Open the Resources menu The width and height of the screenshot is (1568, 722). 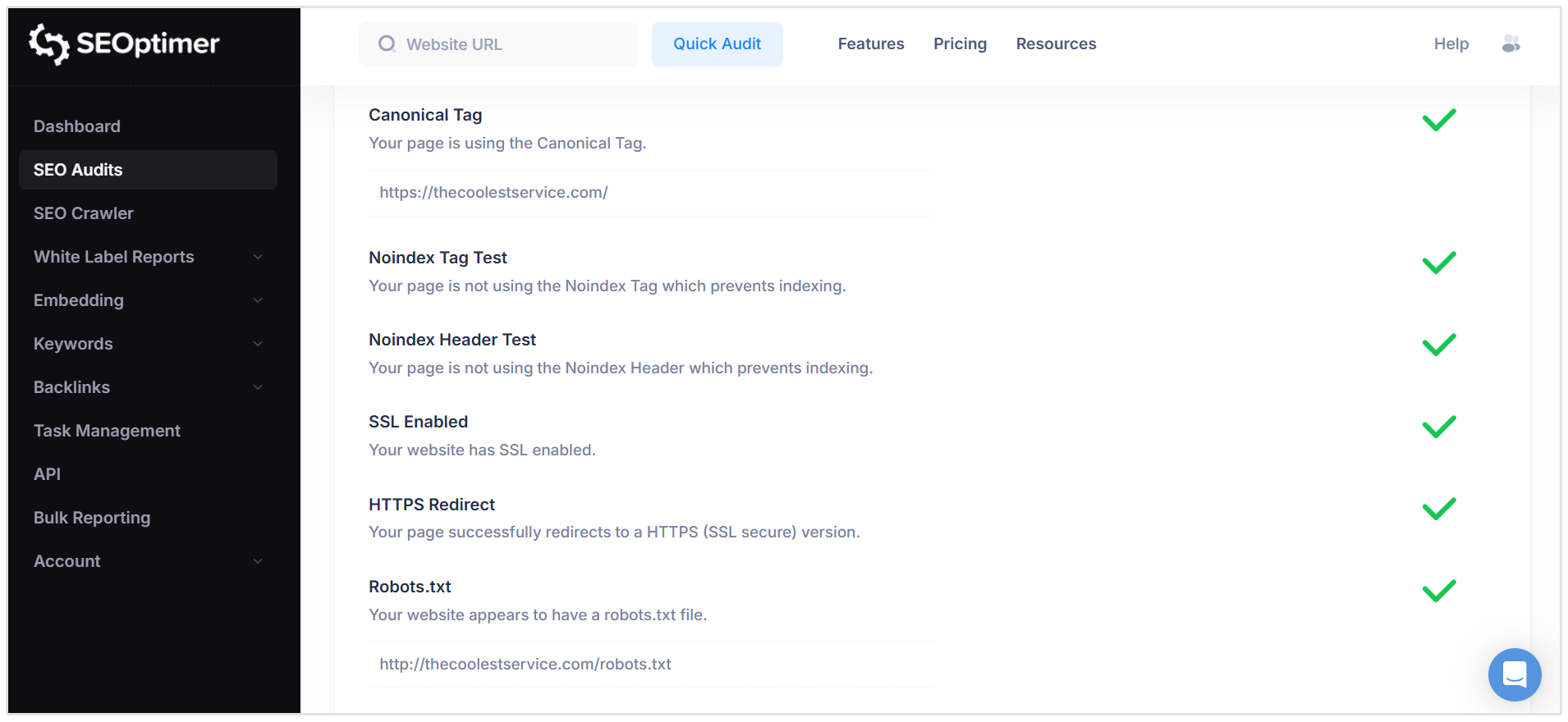tap(1057, 43)
